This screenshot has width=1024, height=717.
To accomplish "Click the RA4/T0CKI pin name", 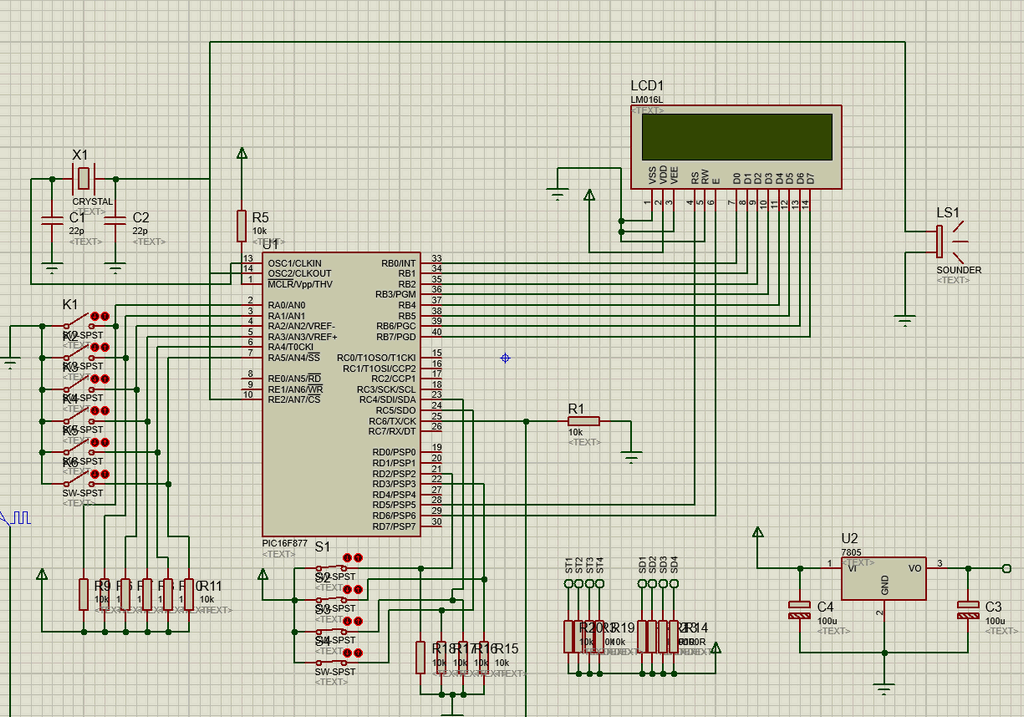I will click(291, 347).
